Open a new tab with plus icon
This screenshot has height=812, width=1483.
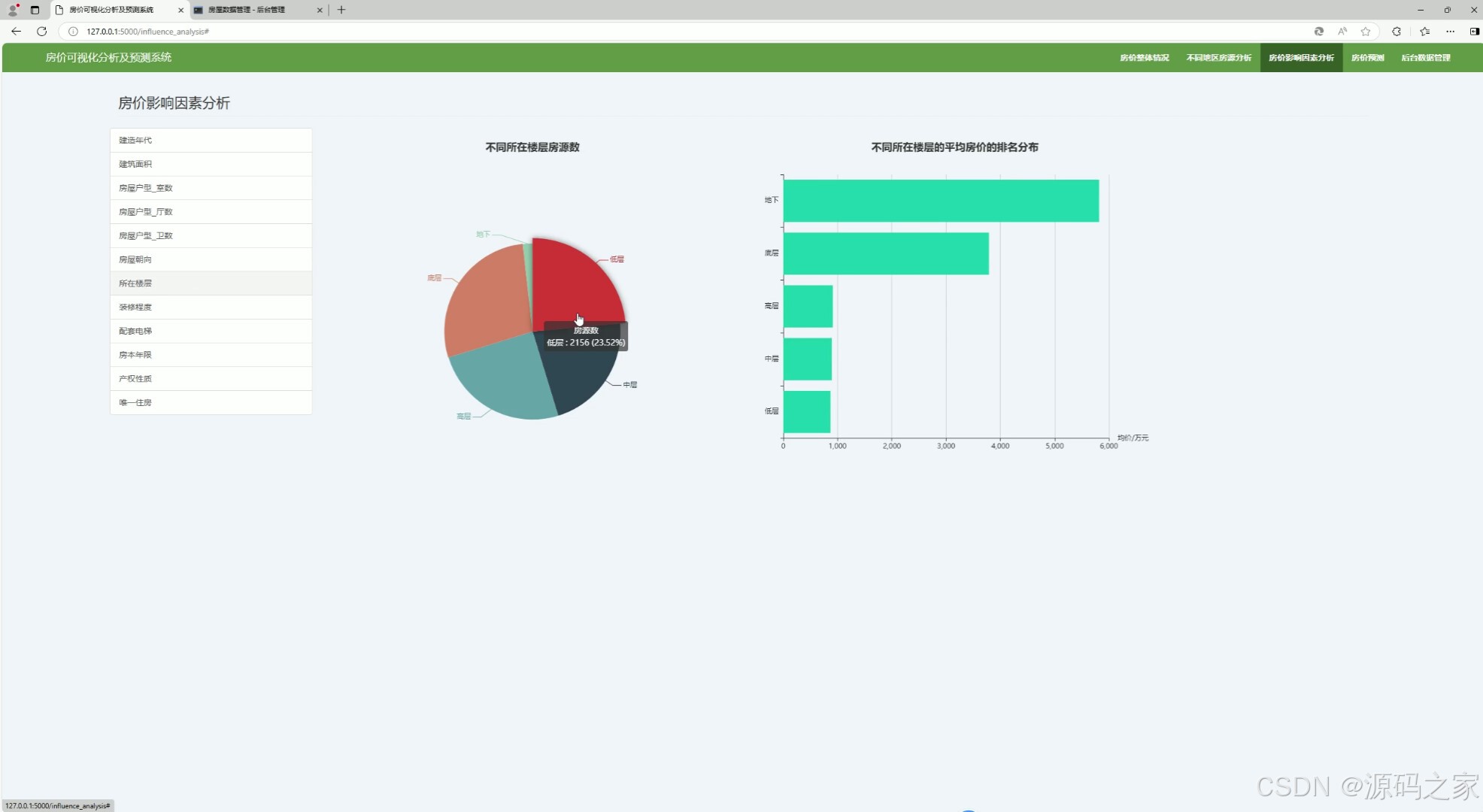point(341,10)
